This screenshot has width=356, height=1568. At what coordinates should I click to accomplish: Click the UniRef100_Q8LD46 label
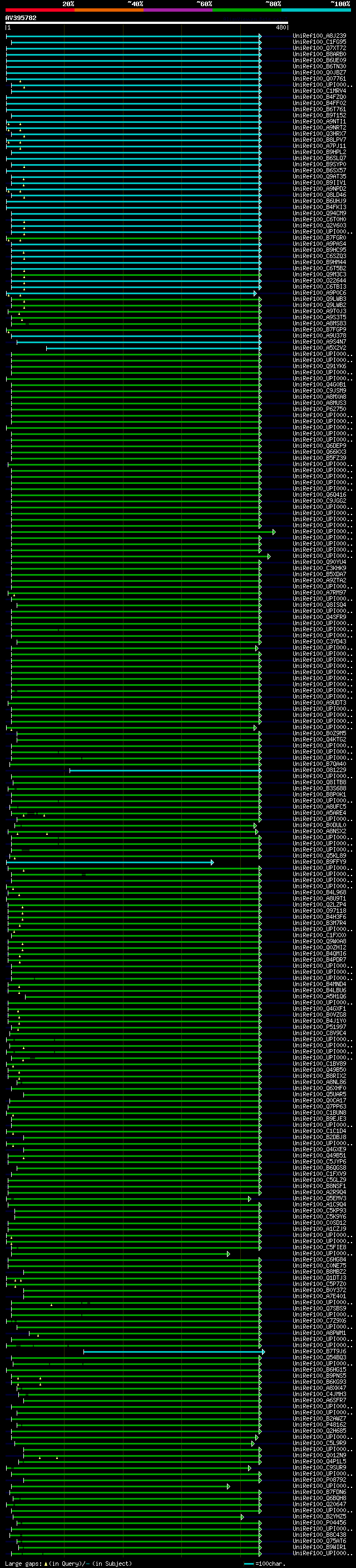(x=319, y=195)
